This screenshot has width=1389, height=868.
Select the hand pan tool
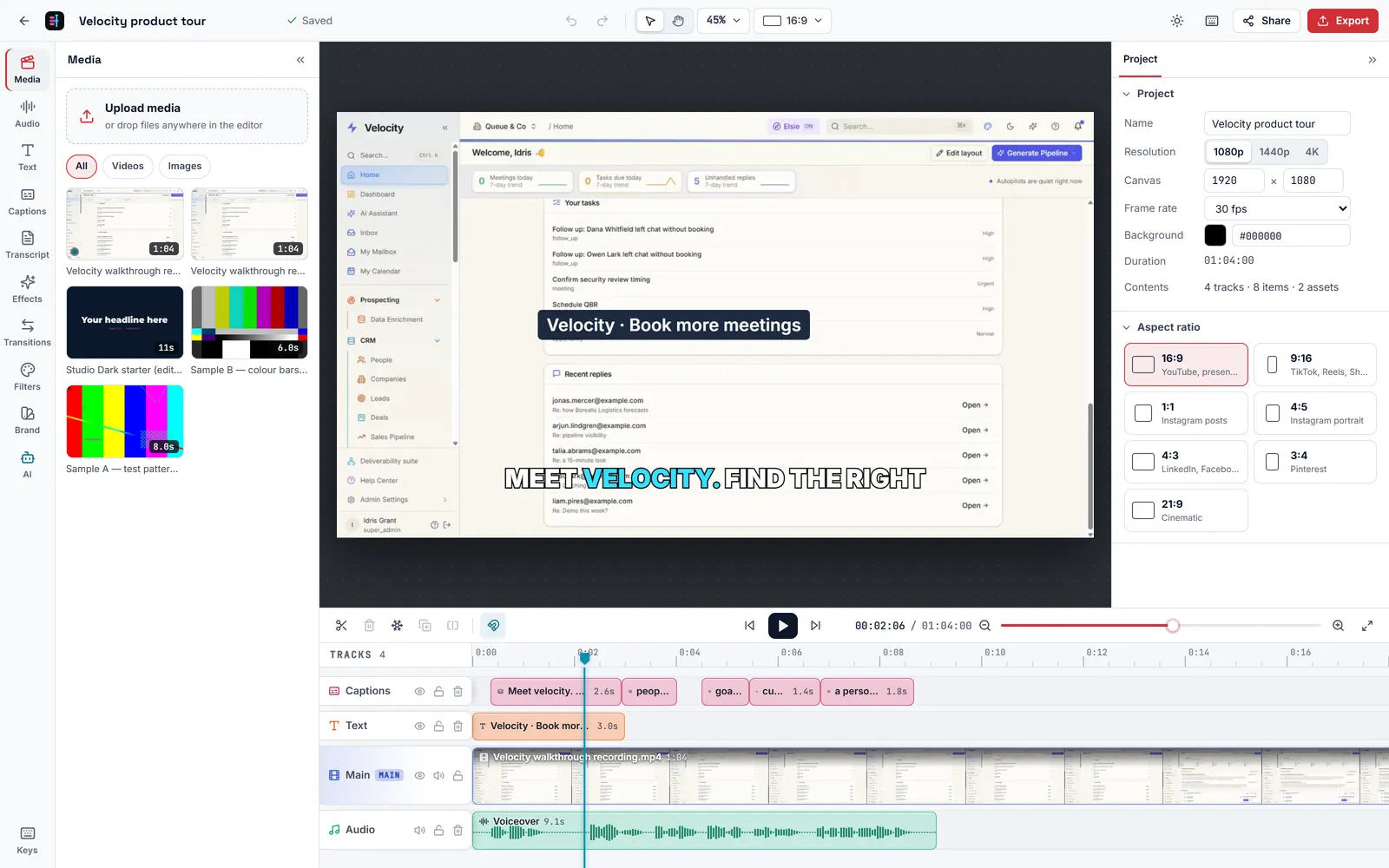click(678, 21)
